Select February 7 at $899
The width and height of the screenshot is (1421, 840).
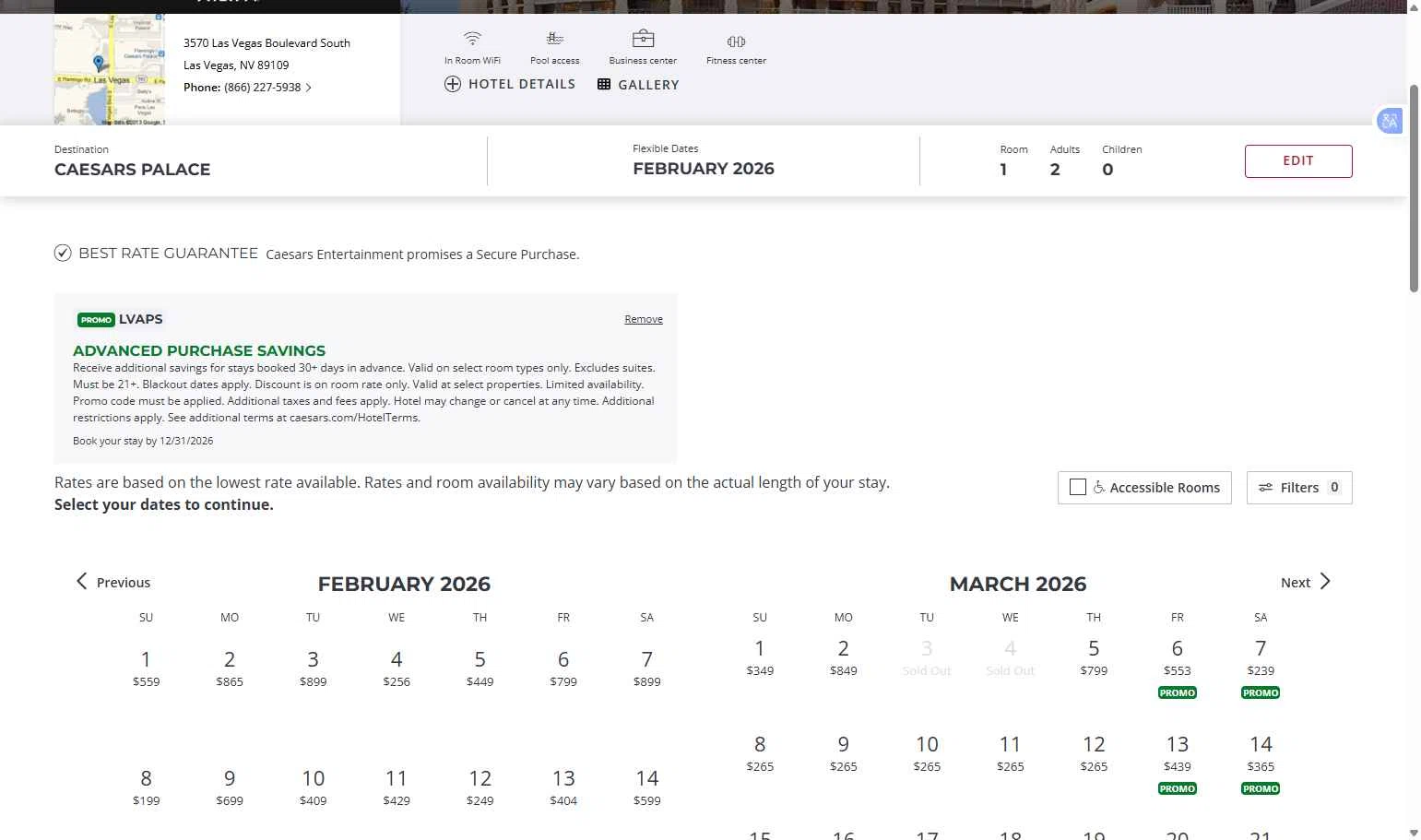647,668
